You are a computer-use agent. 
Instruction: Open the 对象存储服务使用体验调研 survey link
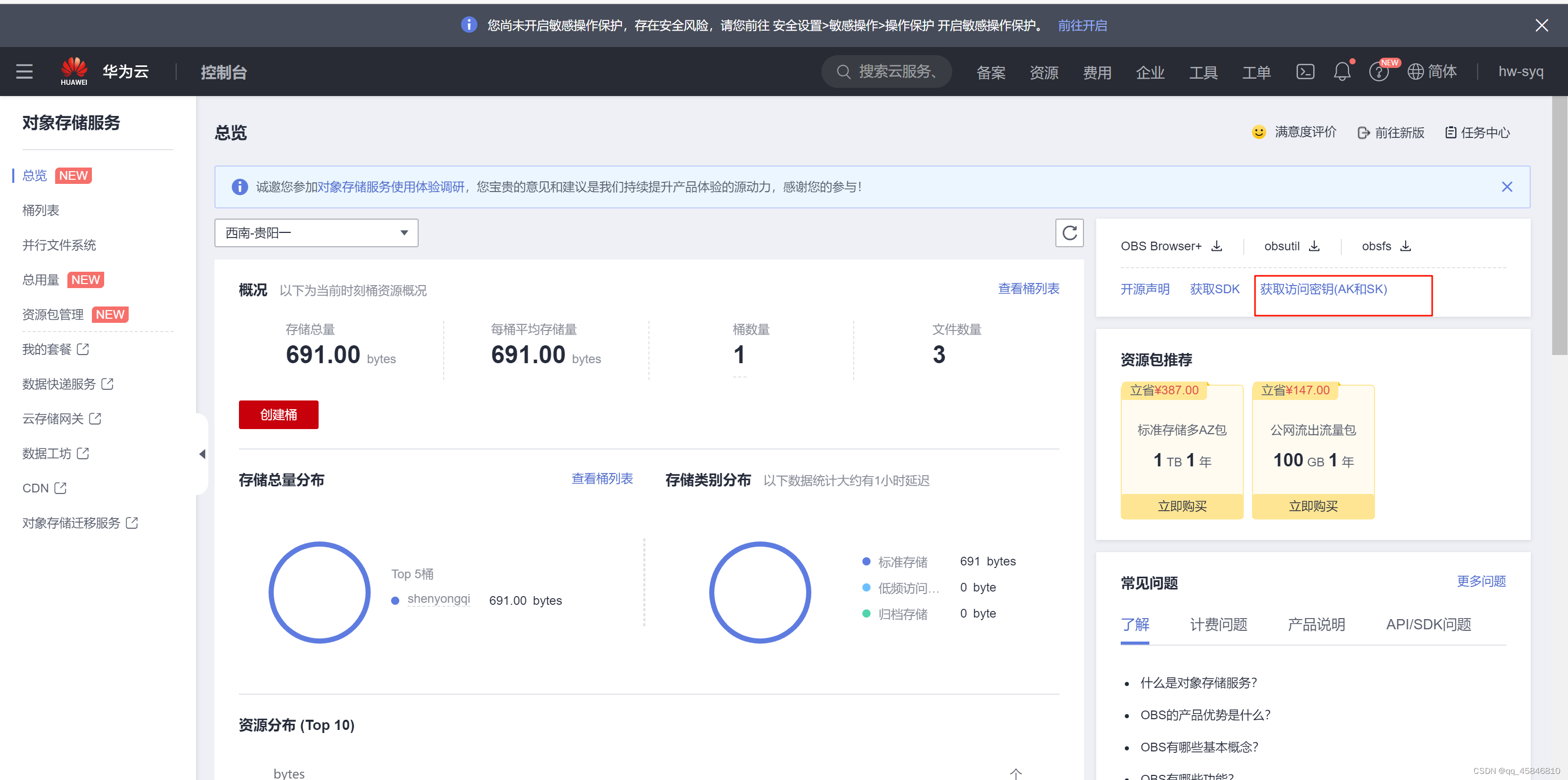[x=390, y=187]
